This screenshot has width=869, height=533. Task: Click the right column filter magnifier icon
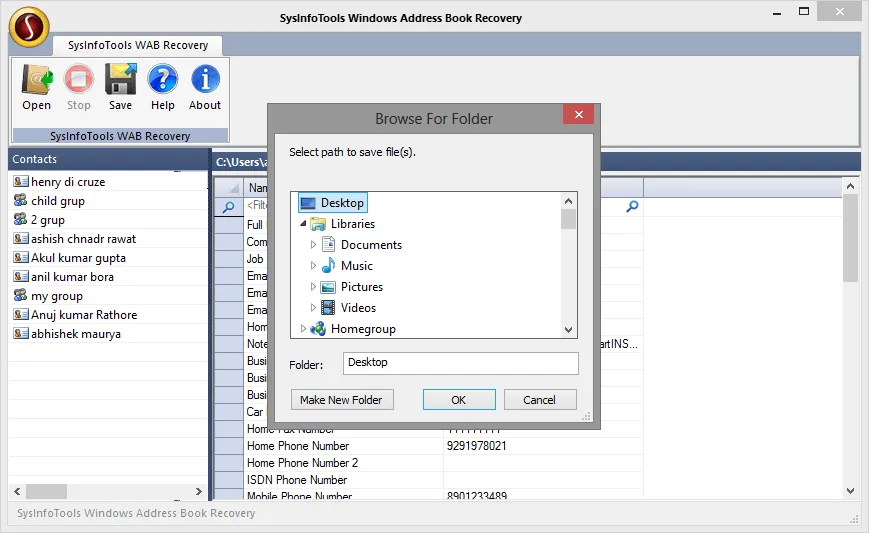click(632, 207)
